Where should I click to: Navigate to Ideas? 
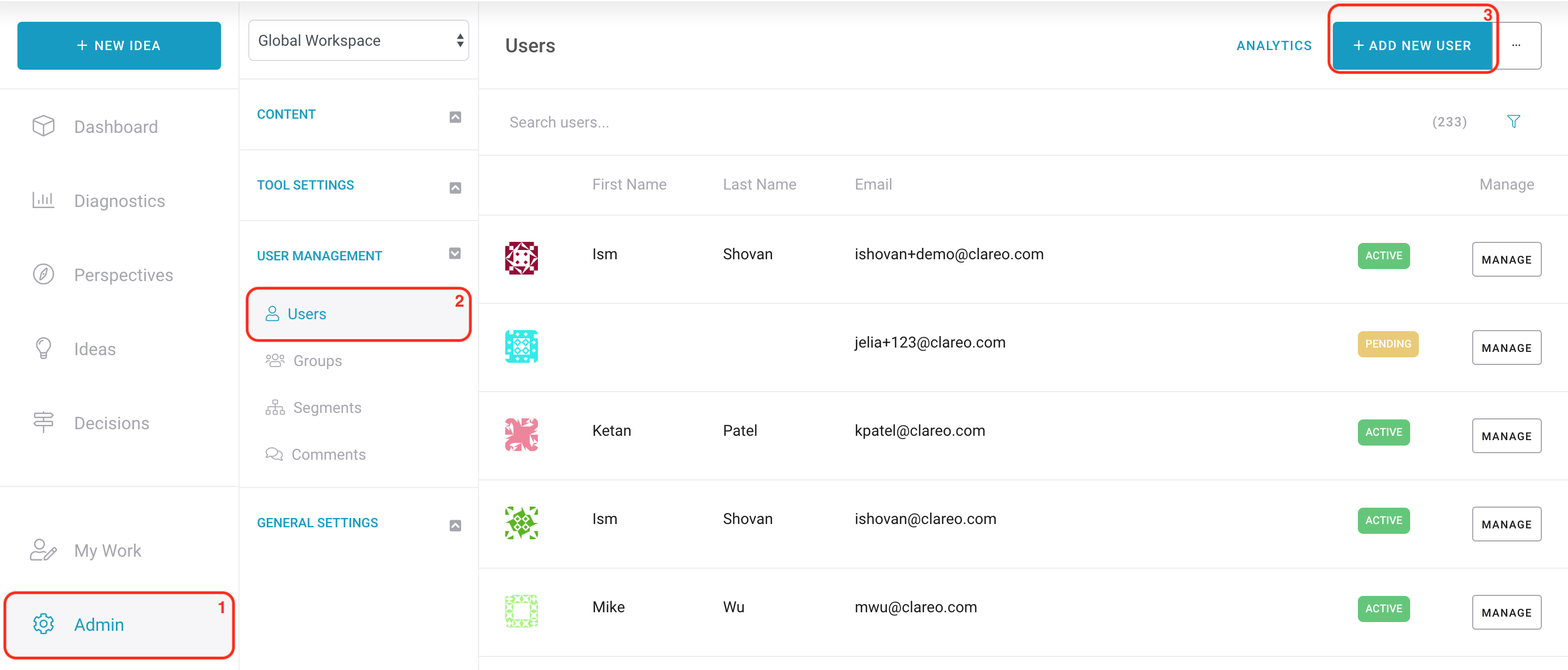point(95,349)
